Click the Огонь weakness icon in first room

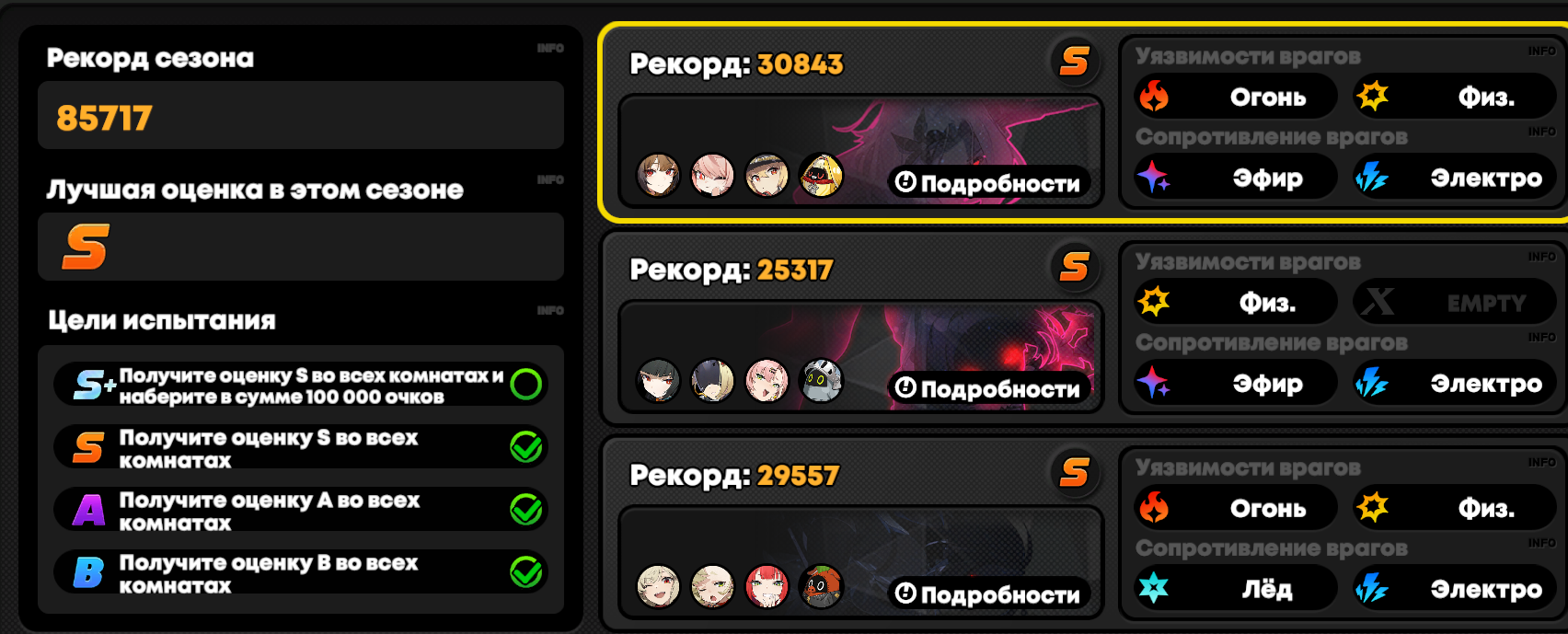pyautogui.click(x=1154, y=96)
